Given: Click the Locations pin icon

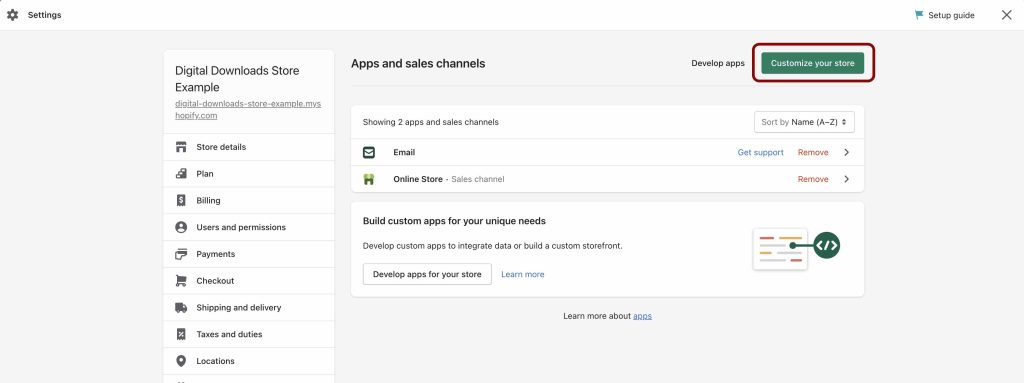Looking at the screenshot, I should point(181,361).
